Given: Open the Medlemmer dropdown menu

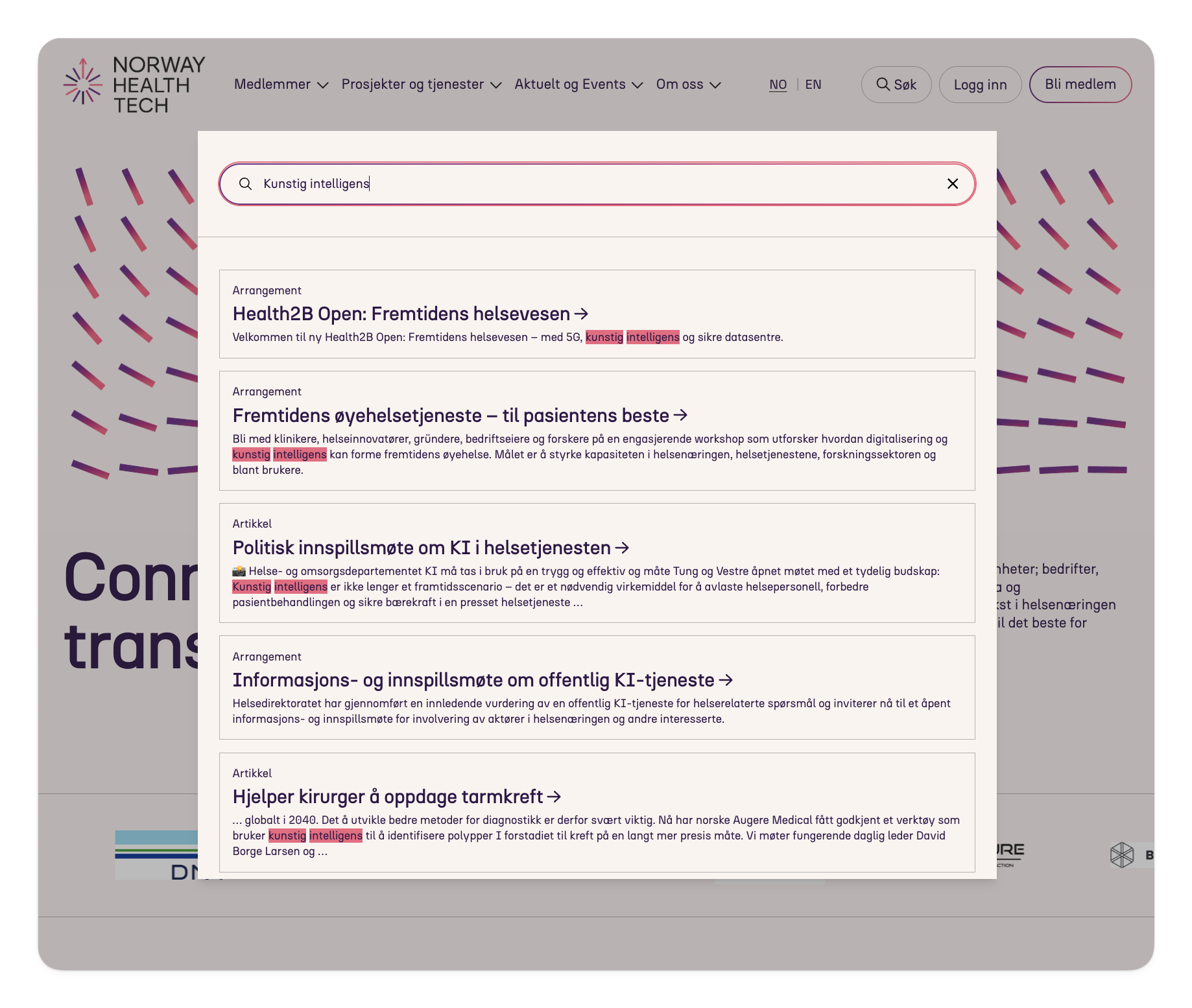Looking at the screenshot, I should click(x=281, y=84).
